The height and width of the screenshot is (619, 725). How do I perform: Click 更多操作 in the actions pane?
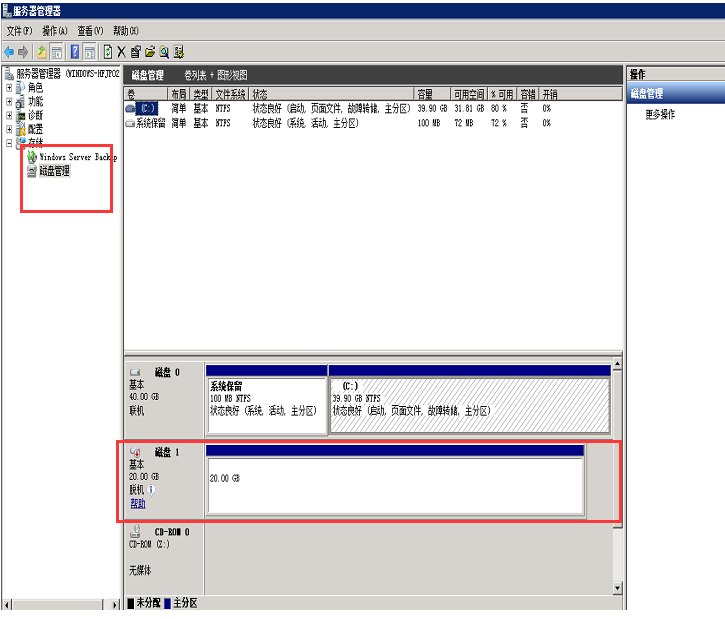tap(660, 114)
